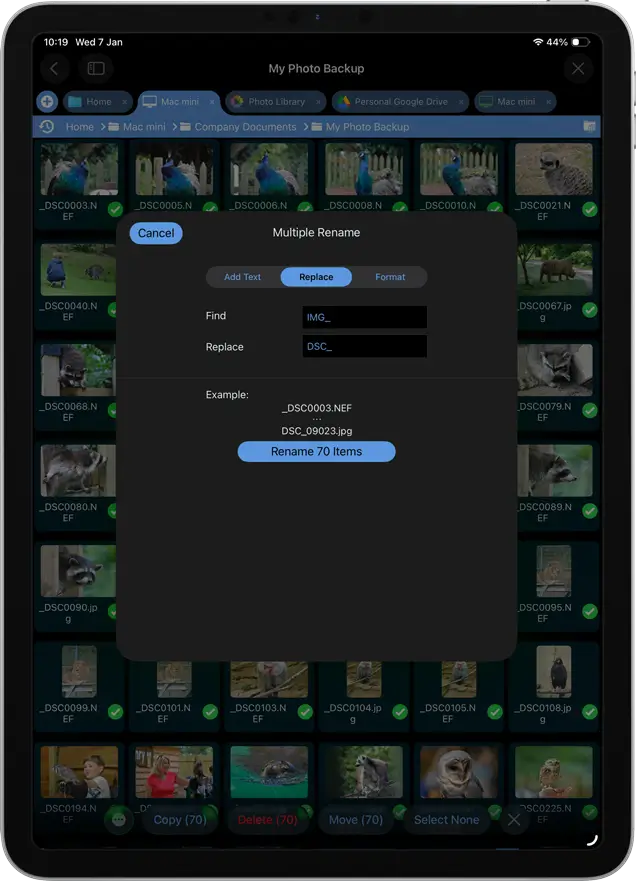Image resolution: width=636 pixels, height=881 pixels.
Task: Cancel the Multiple Rename dialog
Action: click(x=156, y=233)
